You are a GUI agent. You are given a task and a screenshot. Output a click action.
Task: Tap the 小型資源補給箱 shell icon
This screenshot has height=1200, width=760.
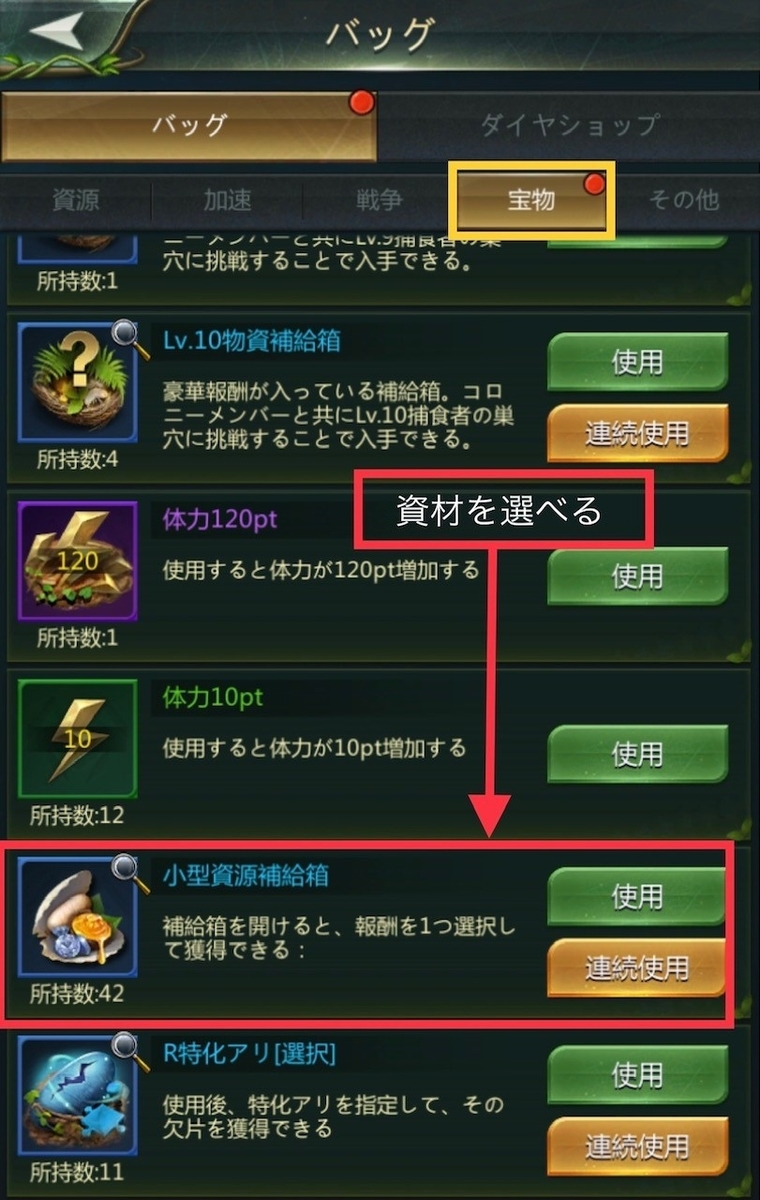78,917
